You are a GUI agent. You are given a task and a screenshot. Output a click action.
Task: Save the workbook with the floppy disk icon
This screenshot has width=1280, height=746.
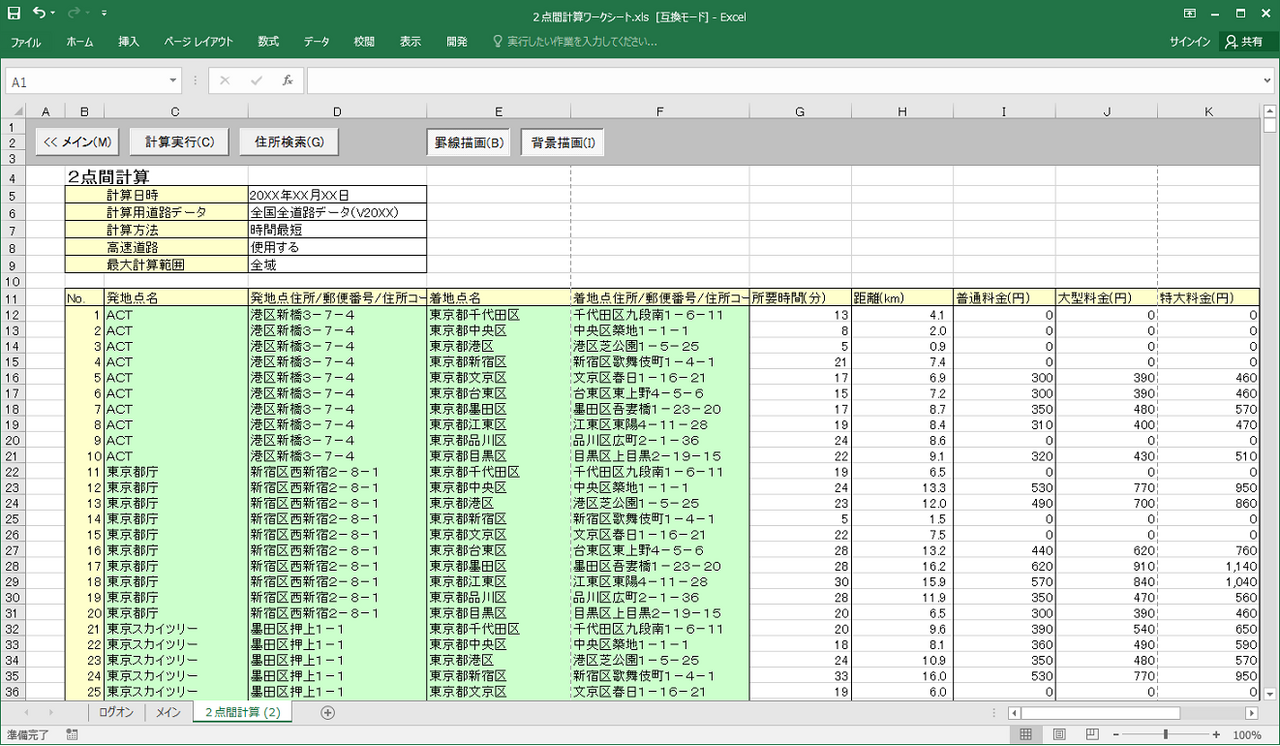(x=15, y=14)
